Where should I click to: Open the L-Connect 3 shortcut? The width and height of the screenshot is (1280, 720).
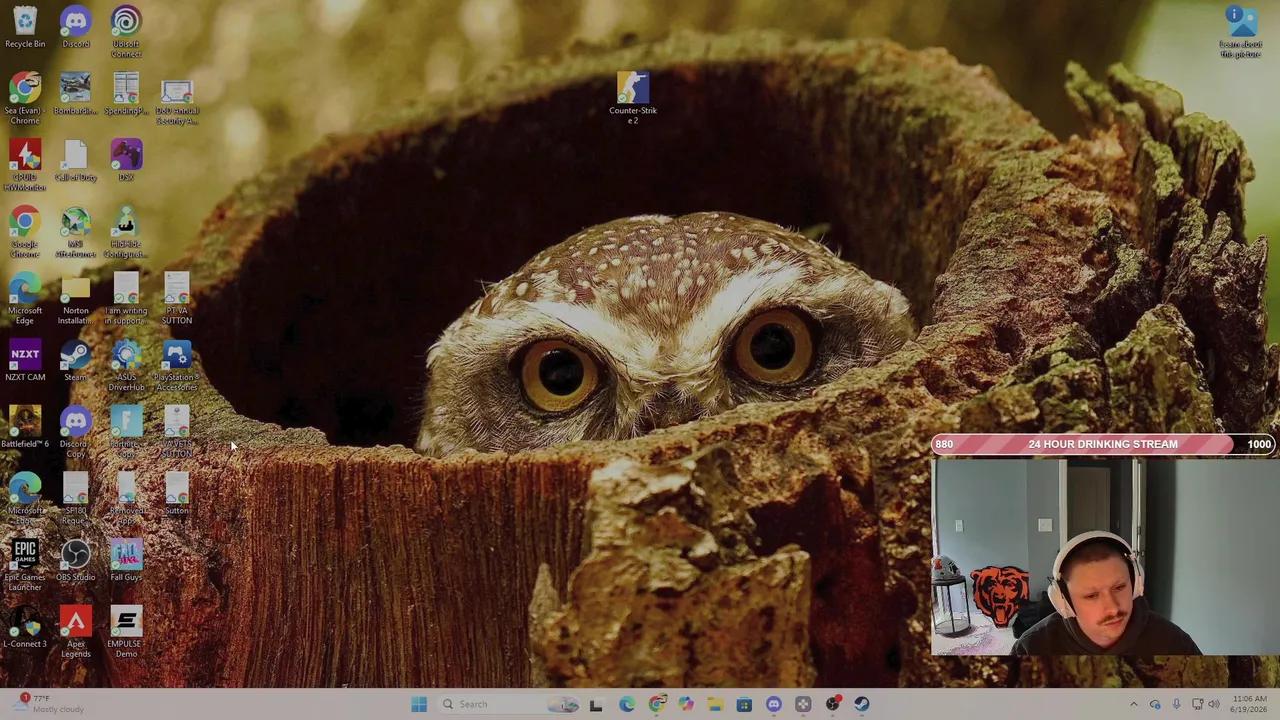tap(25, 628)
